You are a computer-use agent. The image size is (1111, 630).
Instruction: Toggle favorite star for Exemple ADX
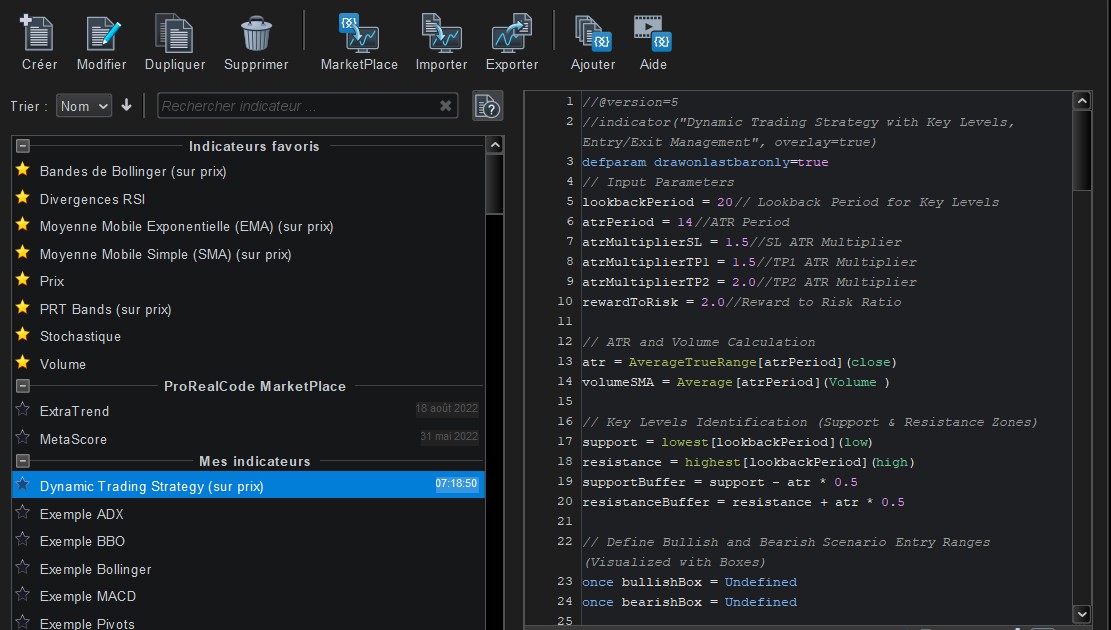click(x=23, y=514)
